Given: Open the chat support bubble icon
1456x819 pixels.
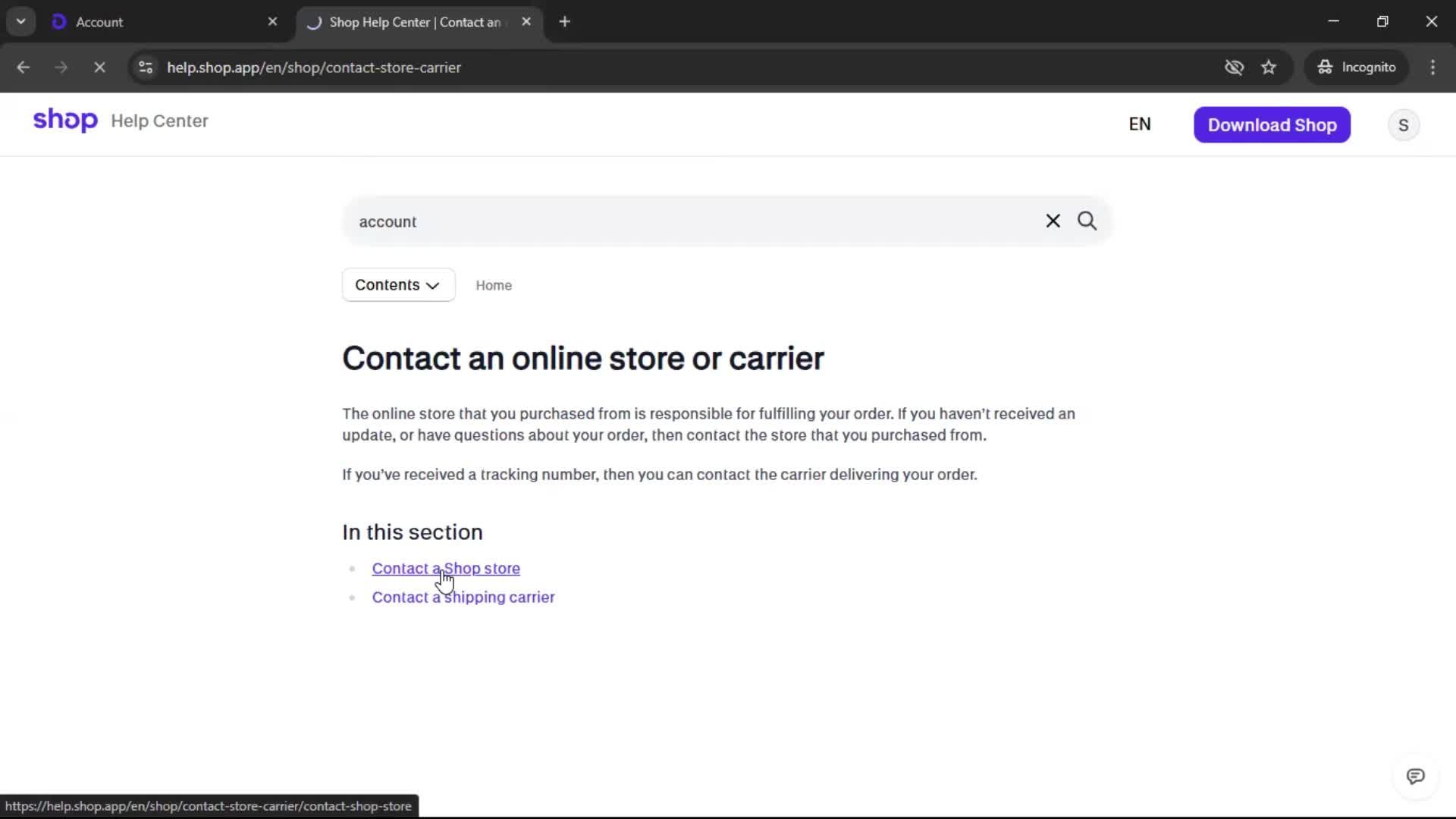Looking at the screenshot, I should [1415, 776].
